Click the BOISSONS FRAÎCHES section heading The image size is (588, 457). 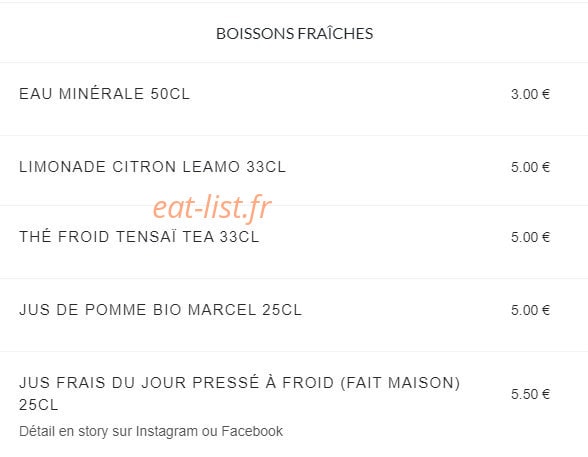click(294, 34)
